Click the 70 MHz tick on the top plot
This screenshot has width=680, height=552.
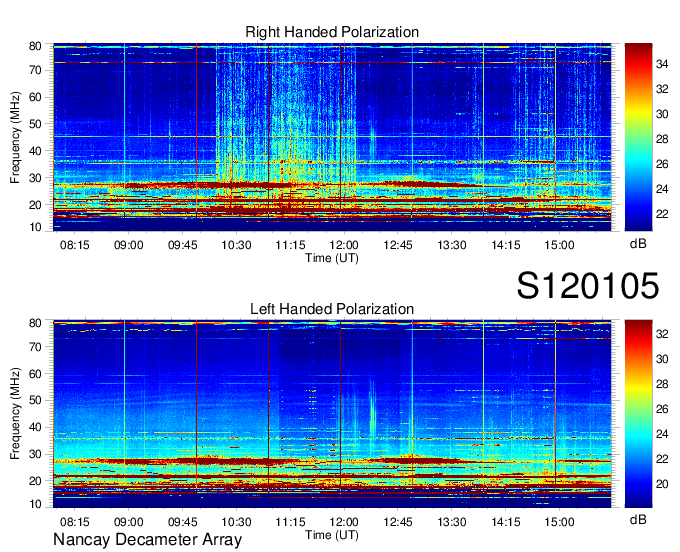coord(36,70)
